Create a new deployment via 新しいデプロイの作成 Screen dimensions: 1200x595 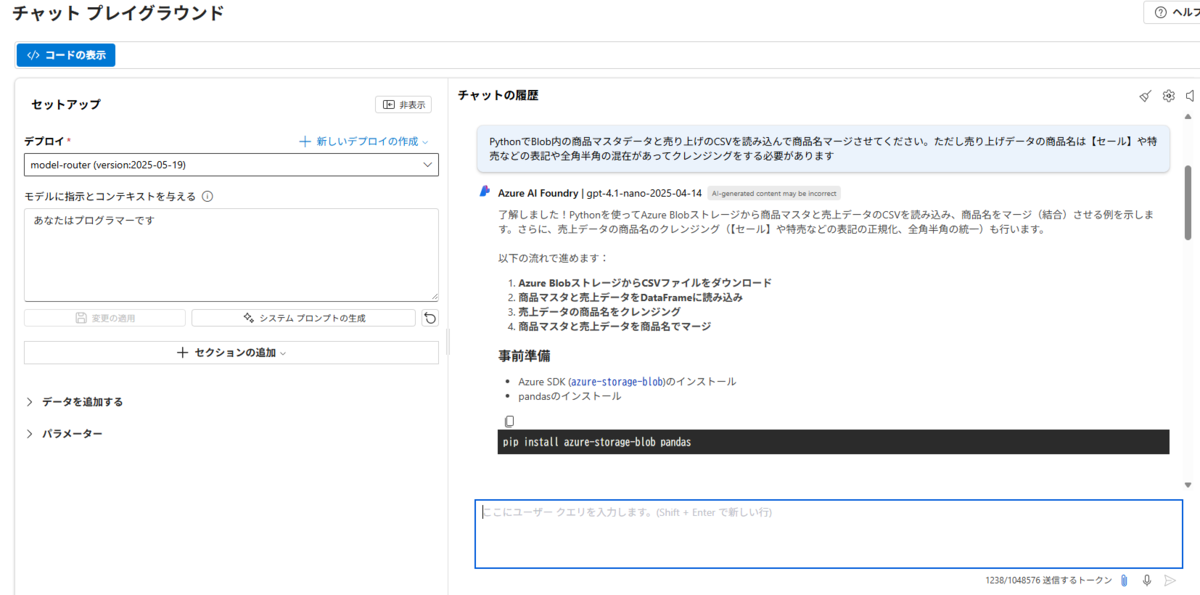point(364,142)
